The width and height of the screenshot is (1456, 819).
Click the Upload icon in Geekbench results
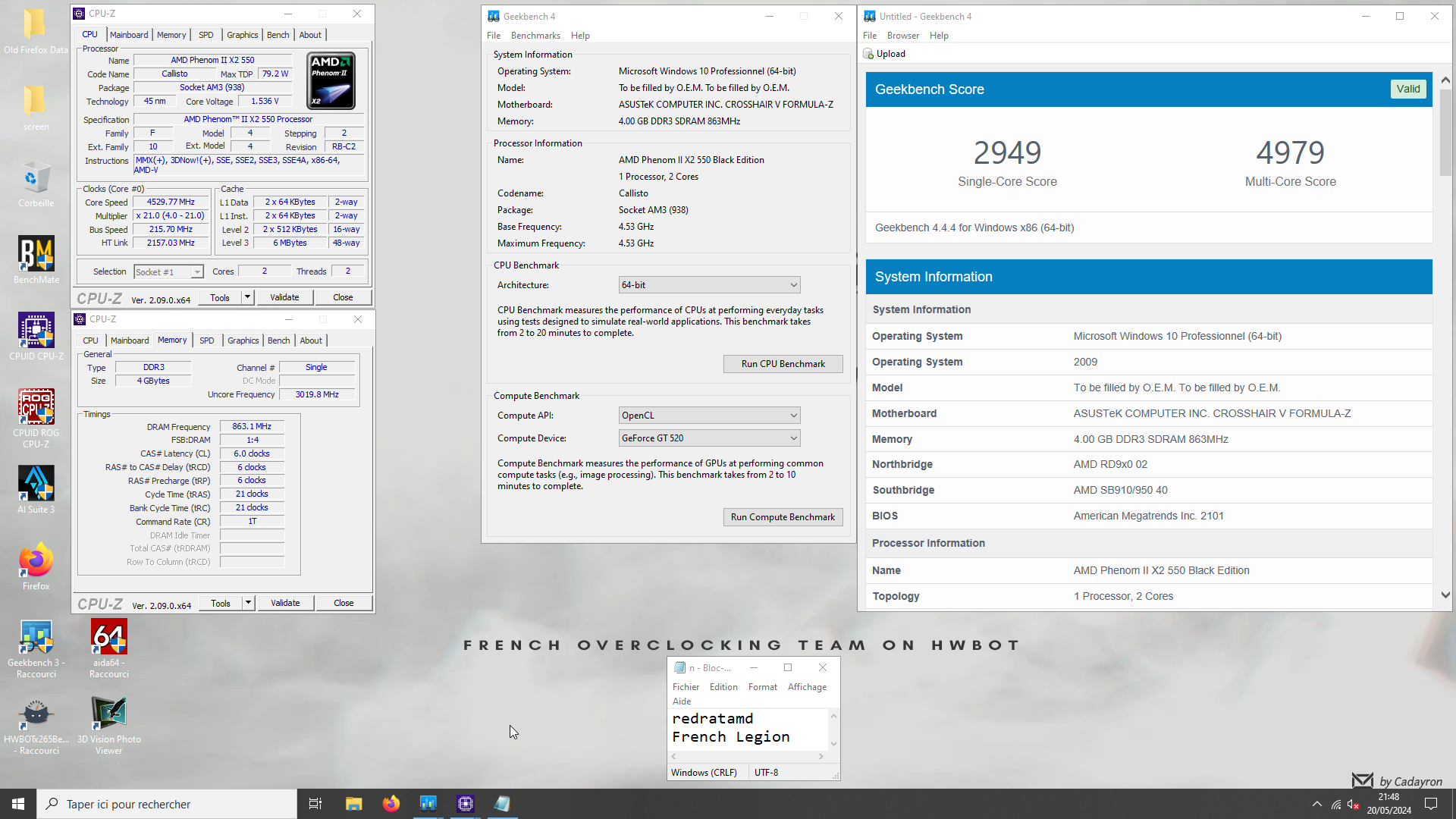869,54
